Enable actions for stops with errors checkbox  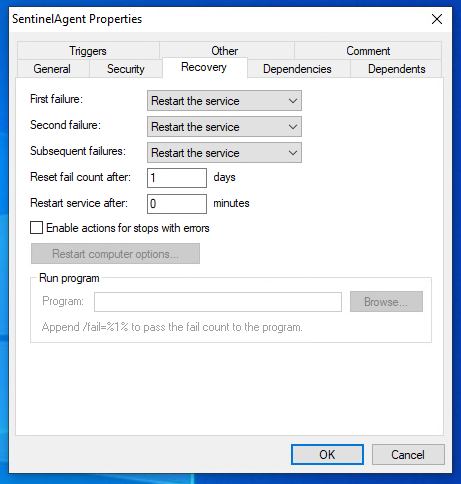point(37,228)
